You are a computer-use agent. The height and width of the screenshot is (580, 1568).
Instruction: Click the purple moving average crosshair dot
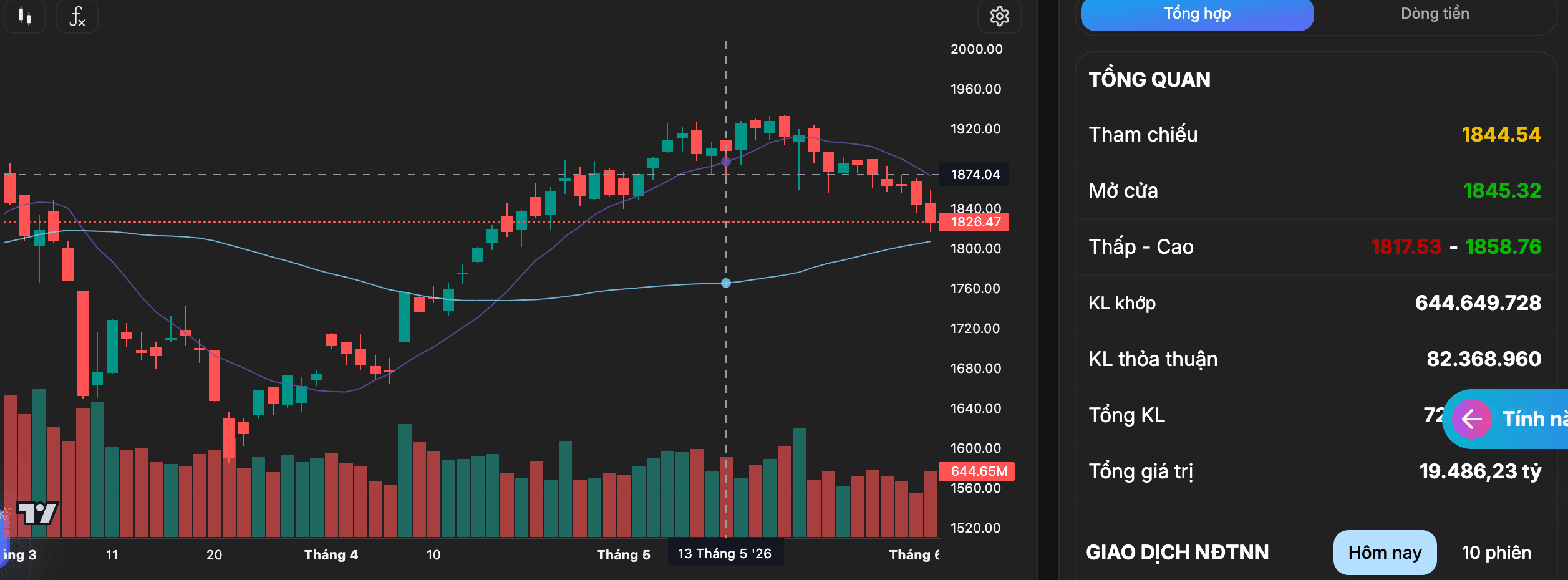[x=726, y=162]
